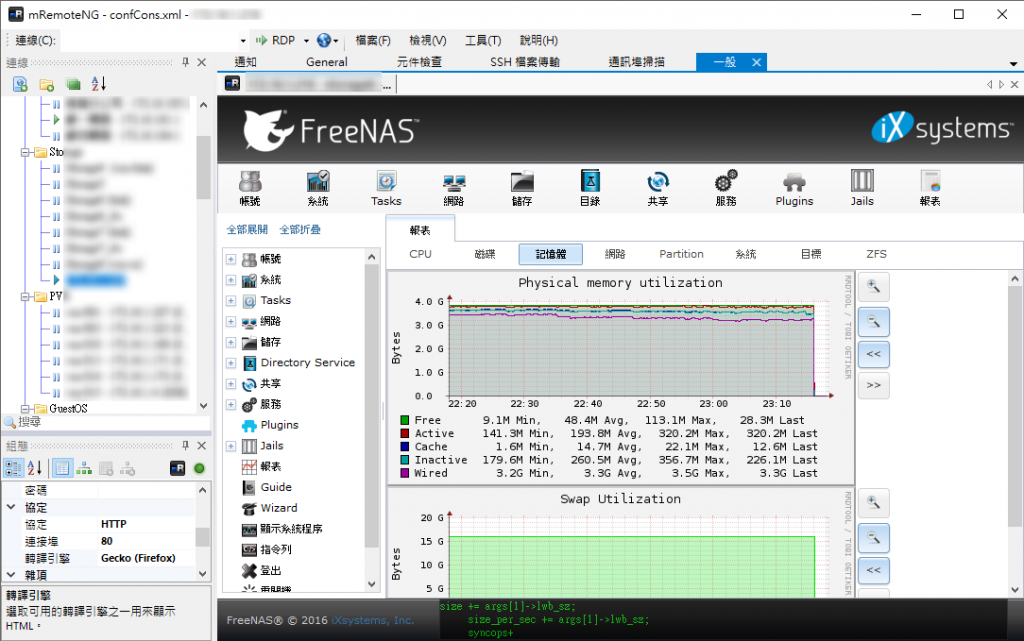Select the CPU report tab
1024x641 pixels.
point(421,254)
